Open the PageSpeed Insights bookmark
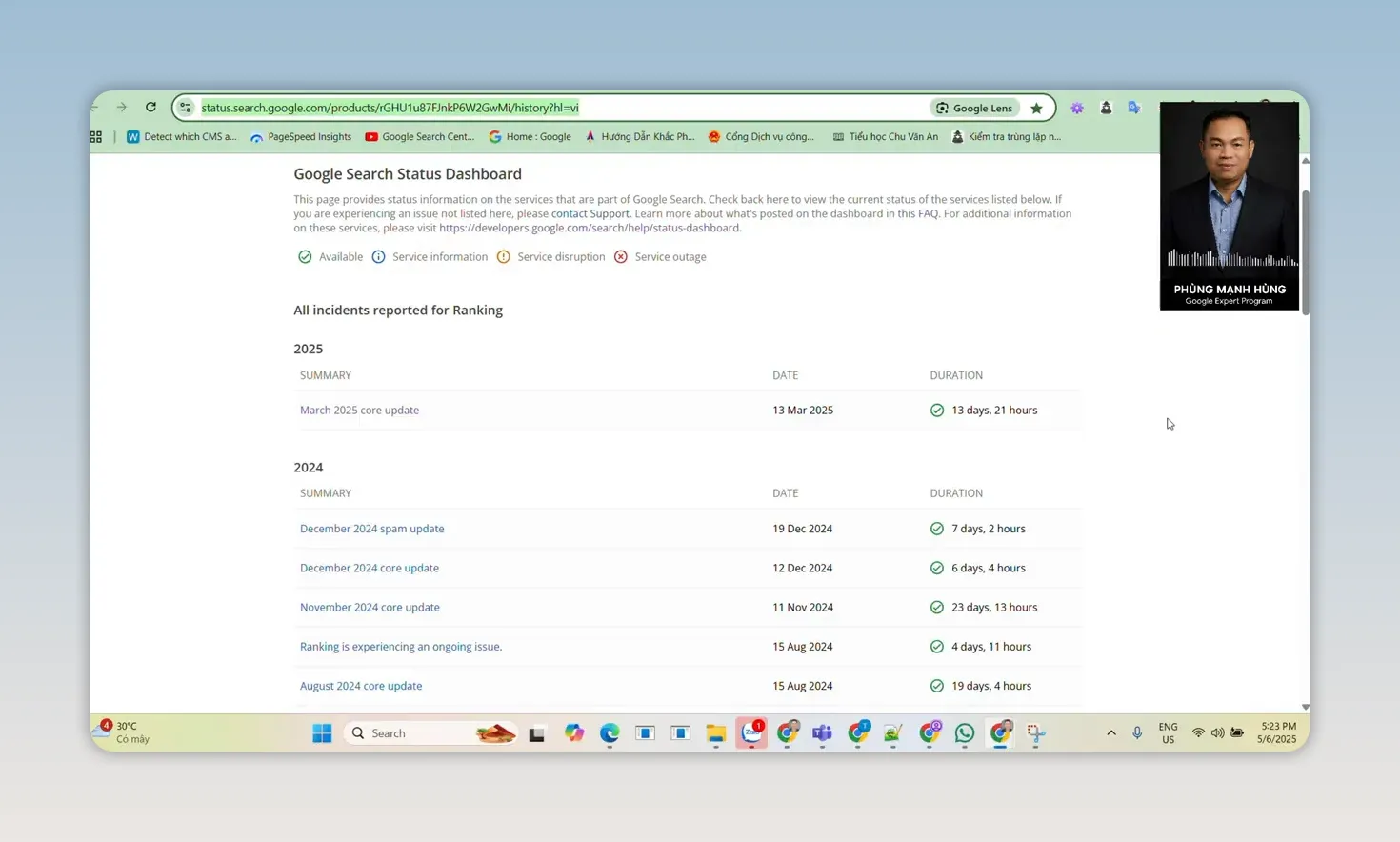Screen dimensions: 1400x842 point(301,137)
